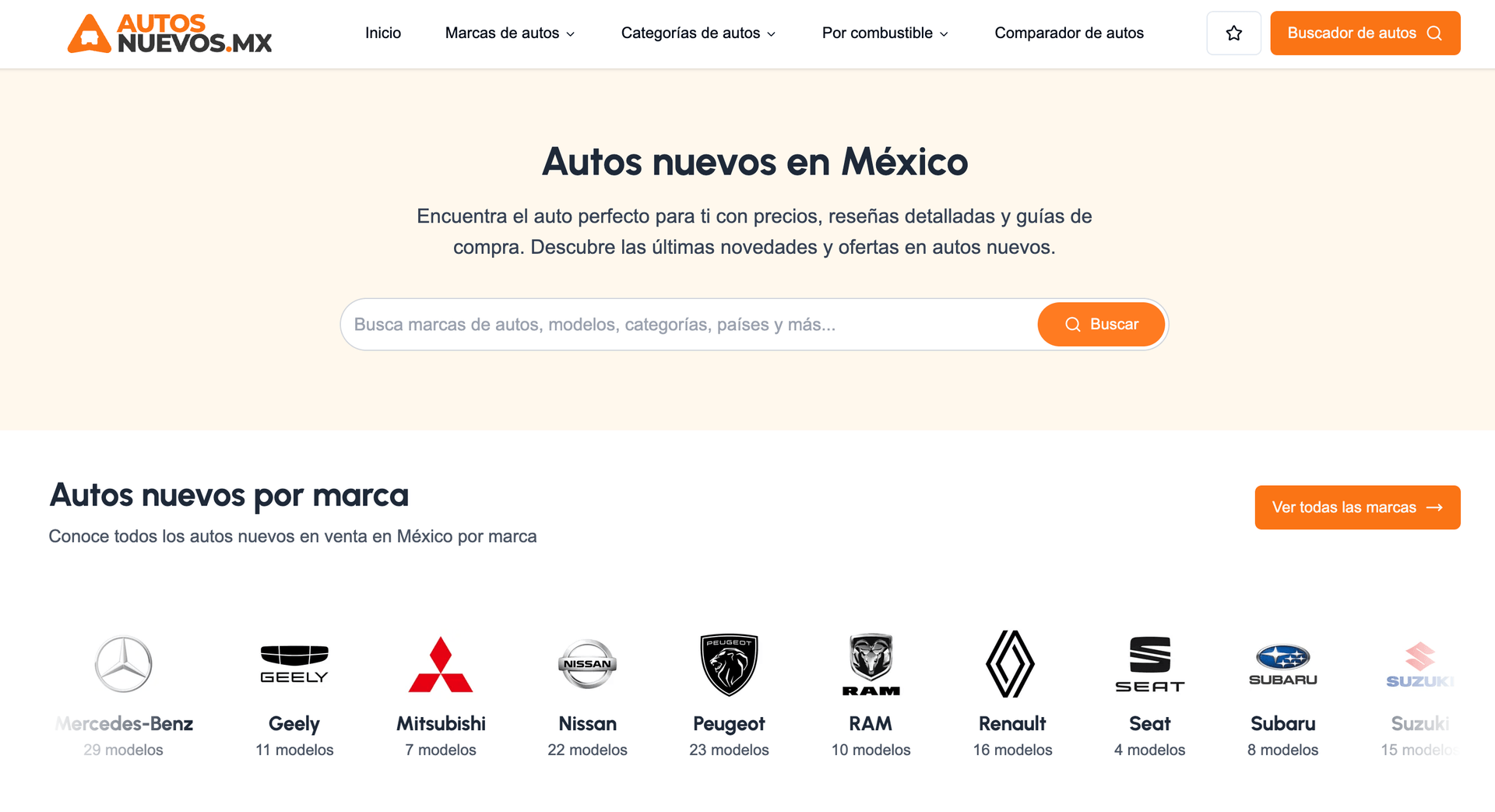Click the AutosNuevos.mx logo
The width and height of the screenshot is (1495, 812).
pos(170,33)
